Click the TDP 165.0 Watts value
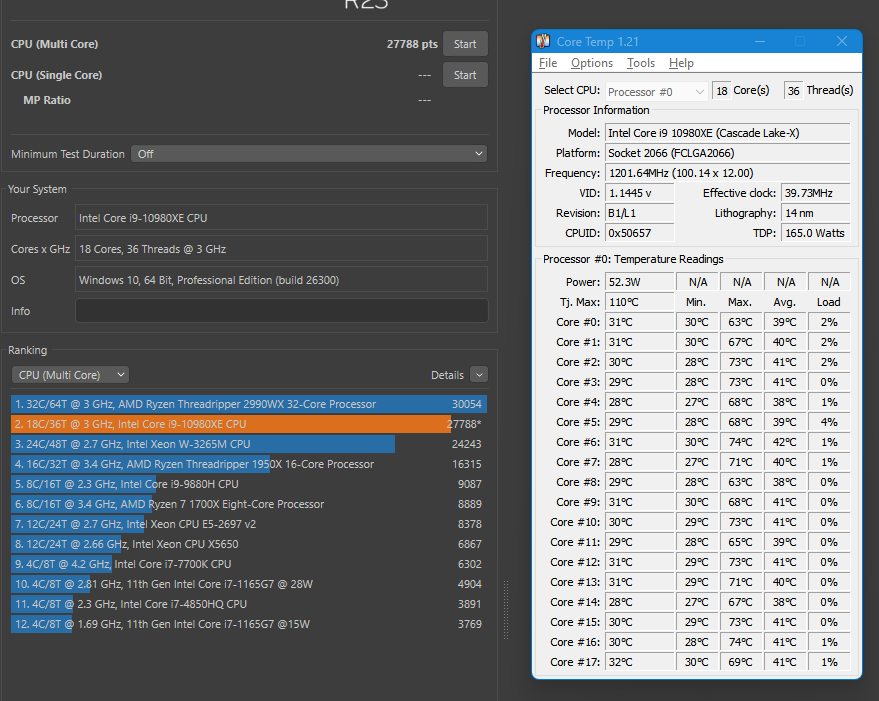Screen dimensions: 879x701 [x=816, y=233]
